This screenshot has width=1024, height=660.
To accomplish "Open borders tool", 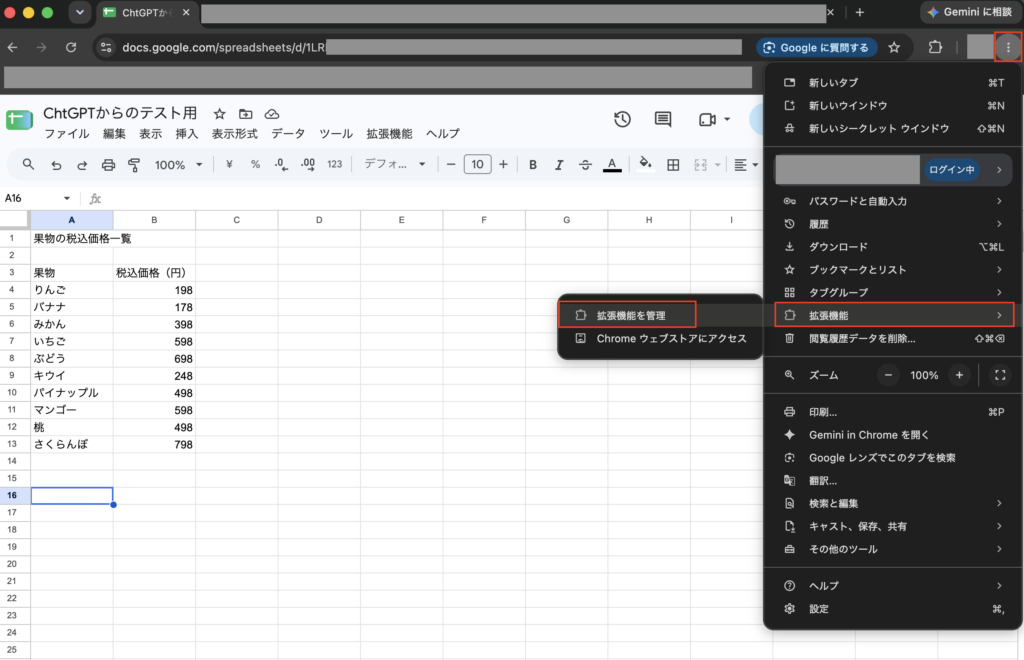I will [x=673, y=165].
